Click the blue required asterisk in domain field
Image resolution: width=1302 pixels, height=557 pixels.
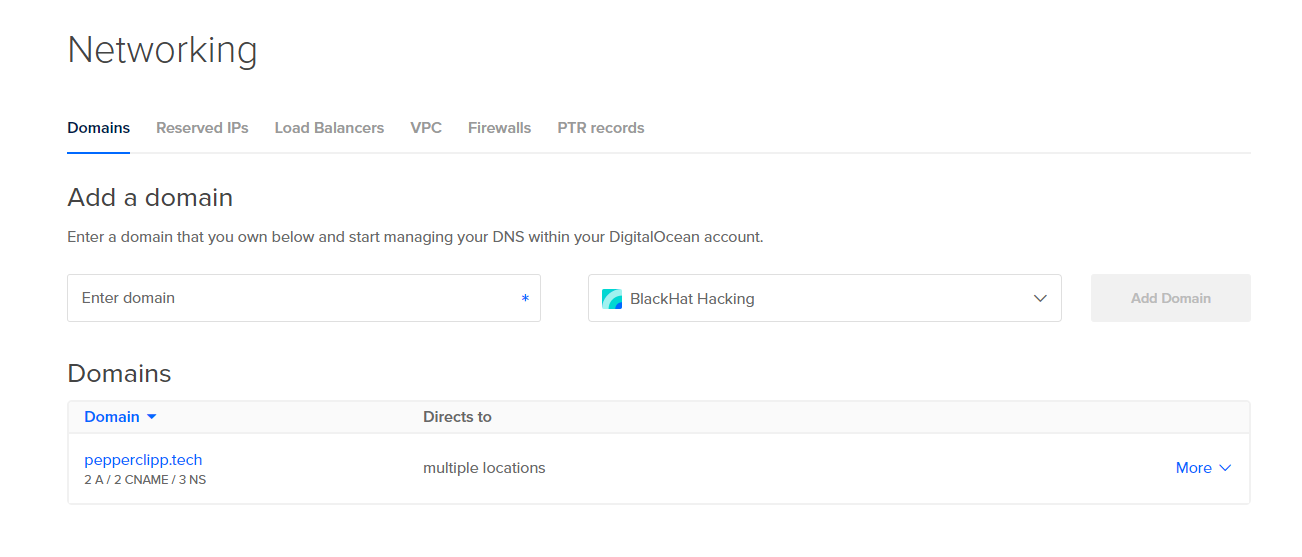click(525, 299)
